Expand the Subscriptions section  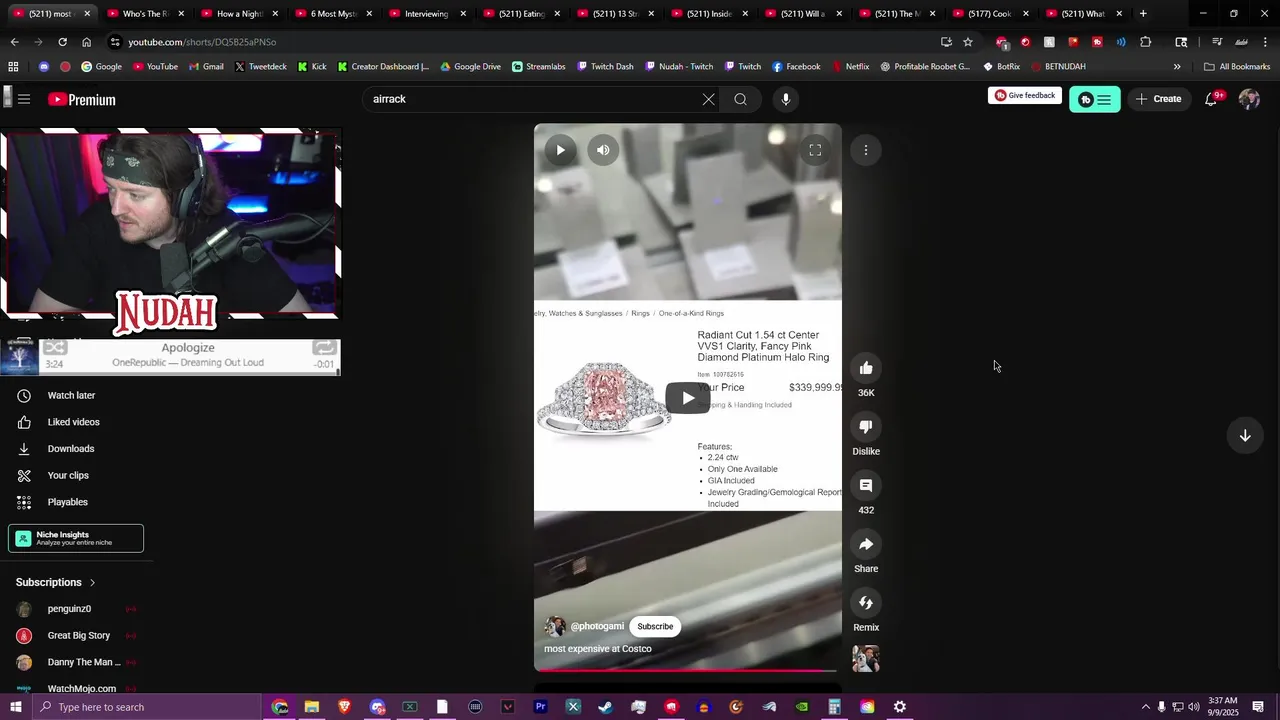[x=56, y=582]
